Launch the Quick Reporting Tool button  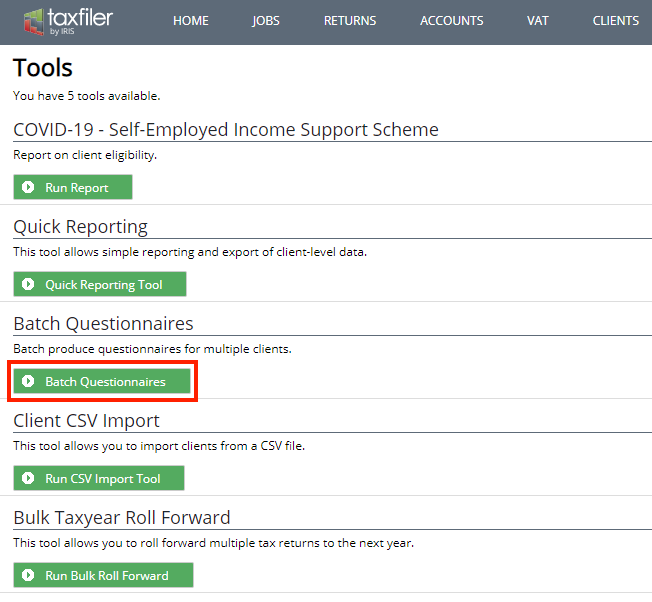(100, 284)
